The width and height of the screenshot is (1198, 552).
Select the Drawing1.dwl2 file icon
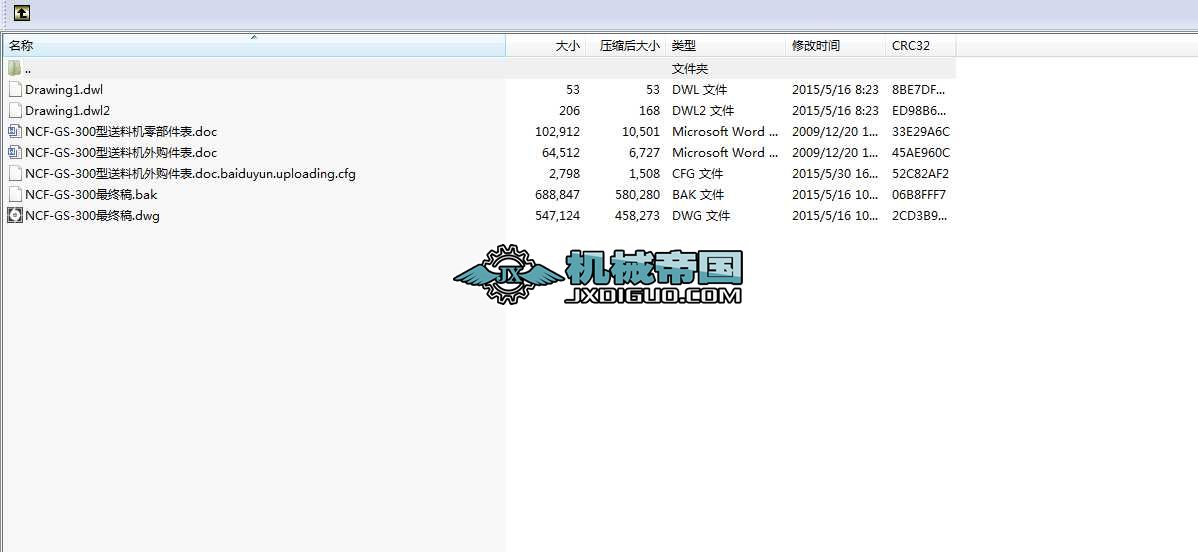pyautogui.click(x=15, y=110)
